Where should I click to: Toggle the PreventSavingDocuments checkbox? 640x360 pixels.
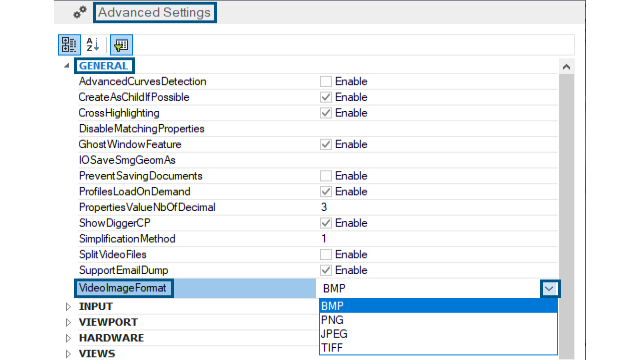pyautogui.click(x=326, y=176)
